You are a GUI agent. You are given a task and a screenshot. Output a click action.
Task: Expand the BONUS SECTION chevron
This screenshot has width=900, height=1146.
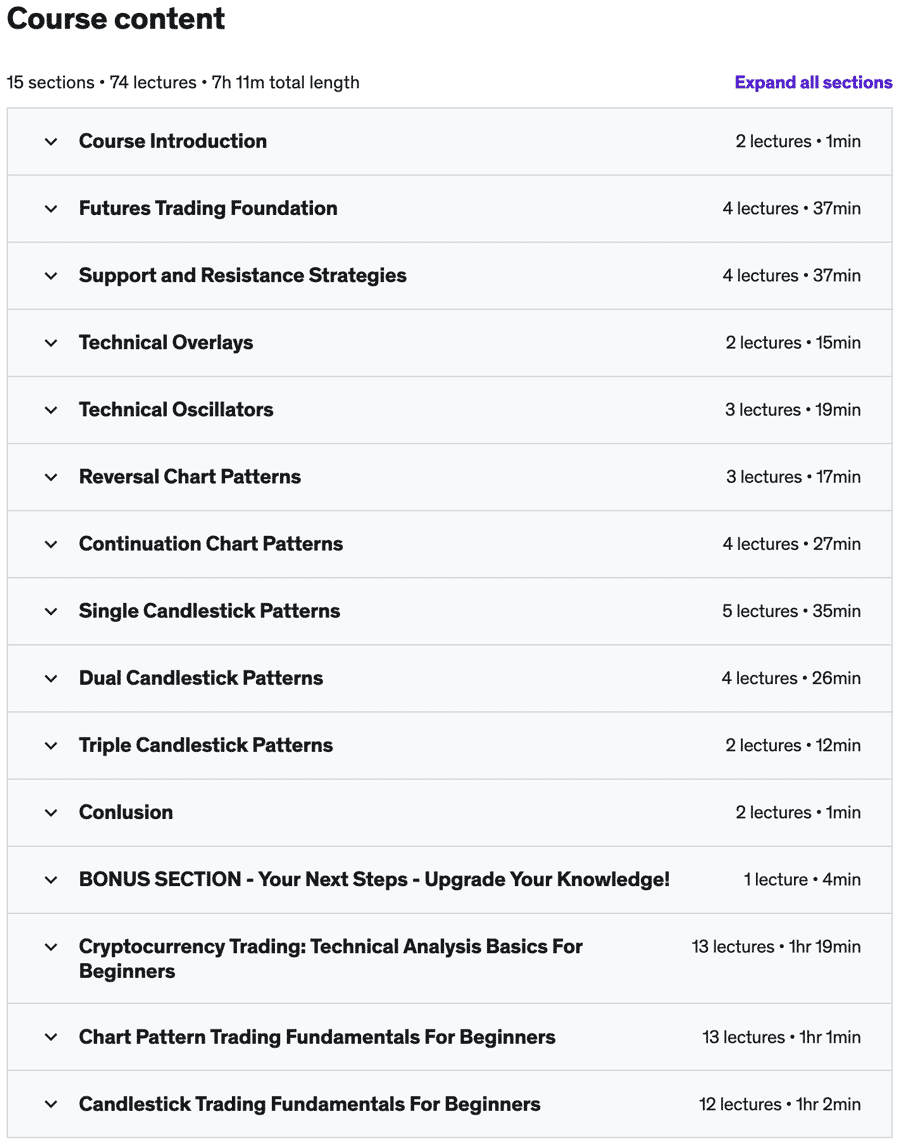(51, 880)
